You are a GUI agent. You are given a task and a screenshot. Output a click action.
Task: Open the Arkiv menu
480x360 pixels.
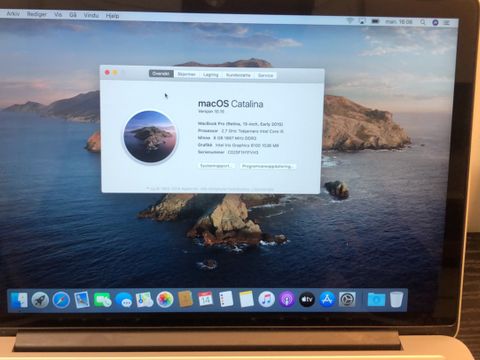(13, 14)
